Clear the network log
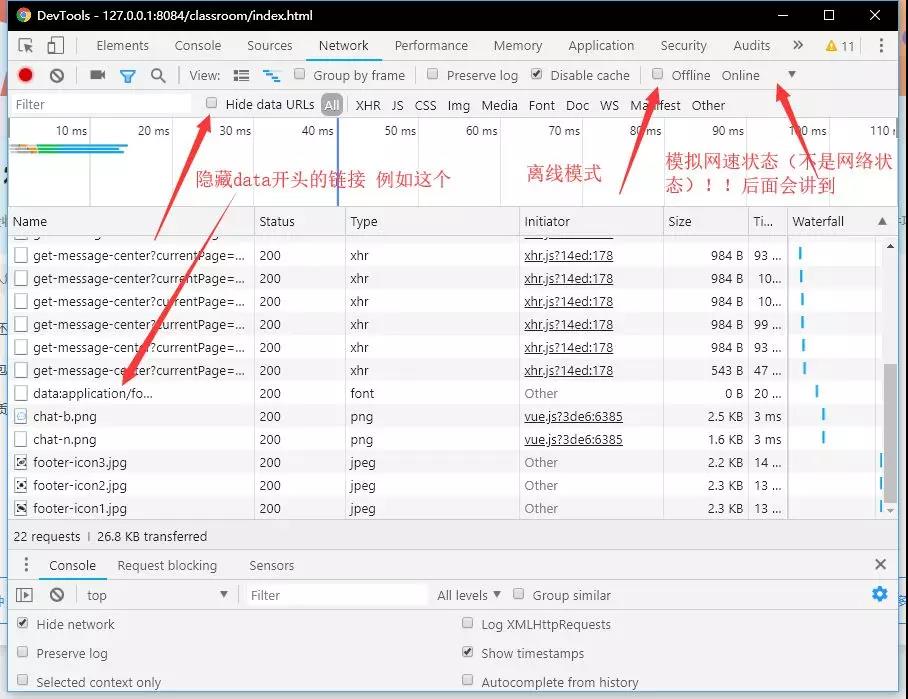The image size is (908, 699). [57, 75]
